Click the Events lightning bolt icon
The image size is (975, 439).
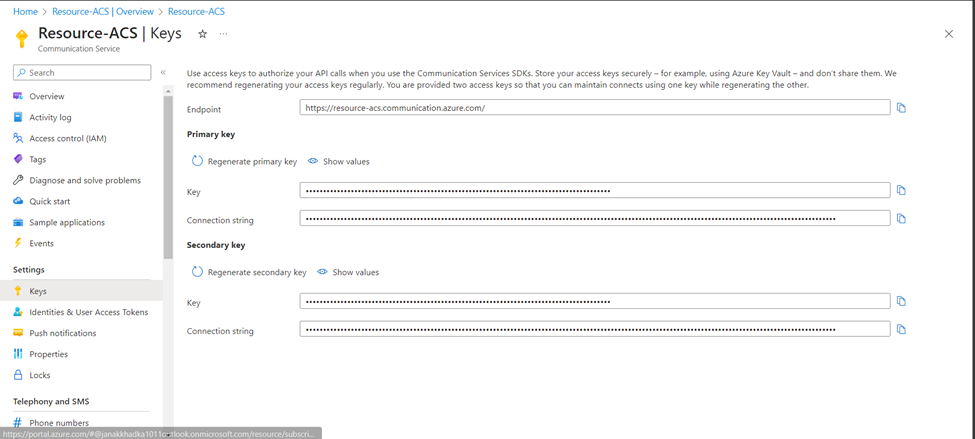[x=18, y=244]
